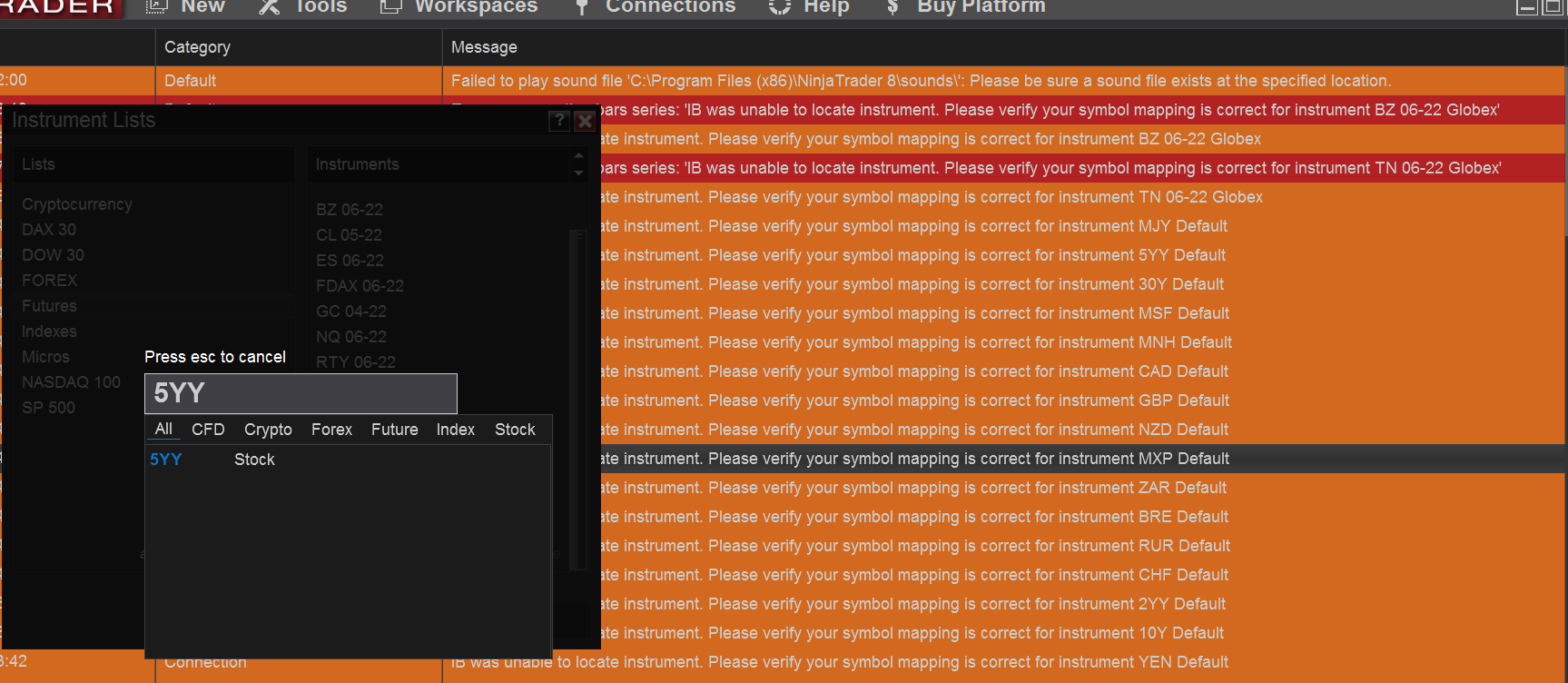Click the Buy Platform dollar icon
1568x683 pixels.
(x=892, y=6)
